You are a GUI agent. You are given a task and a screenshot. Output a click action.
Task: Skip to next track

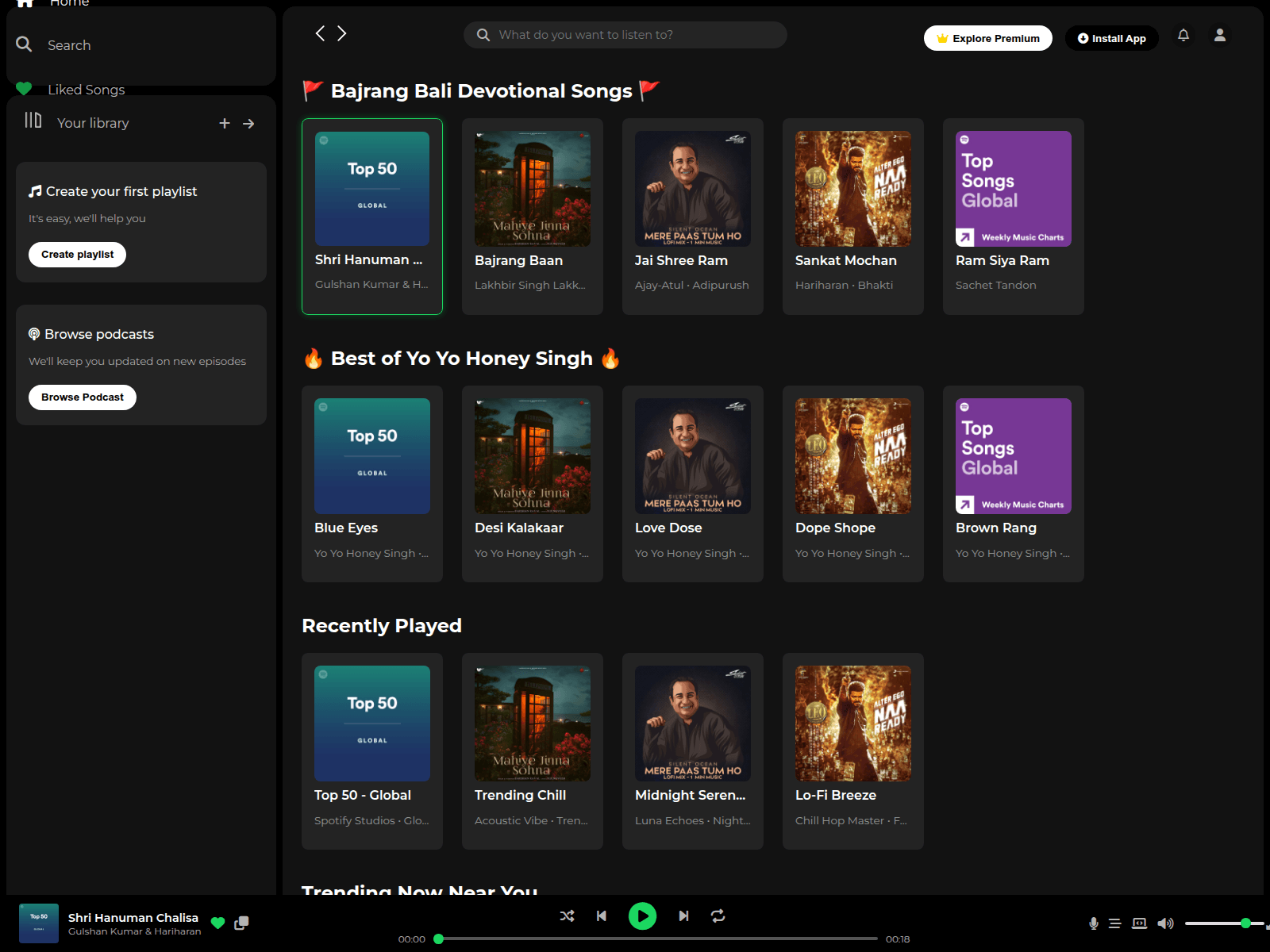pyautogui.click(x=683, y=916)
